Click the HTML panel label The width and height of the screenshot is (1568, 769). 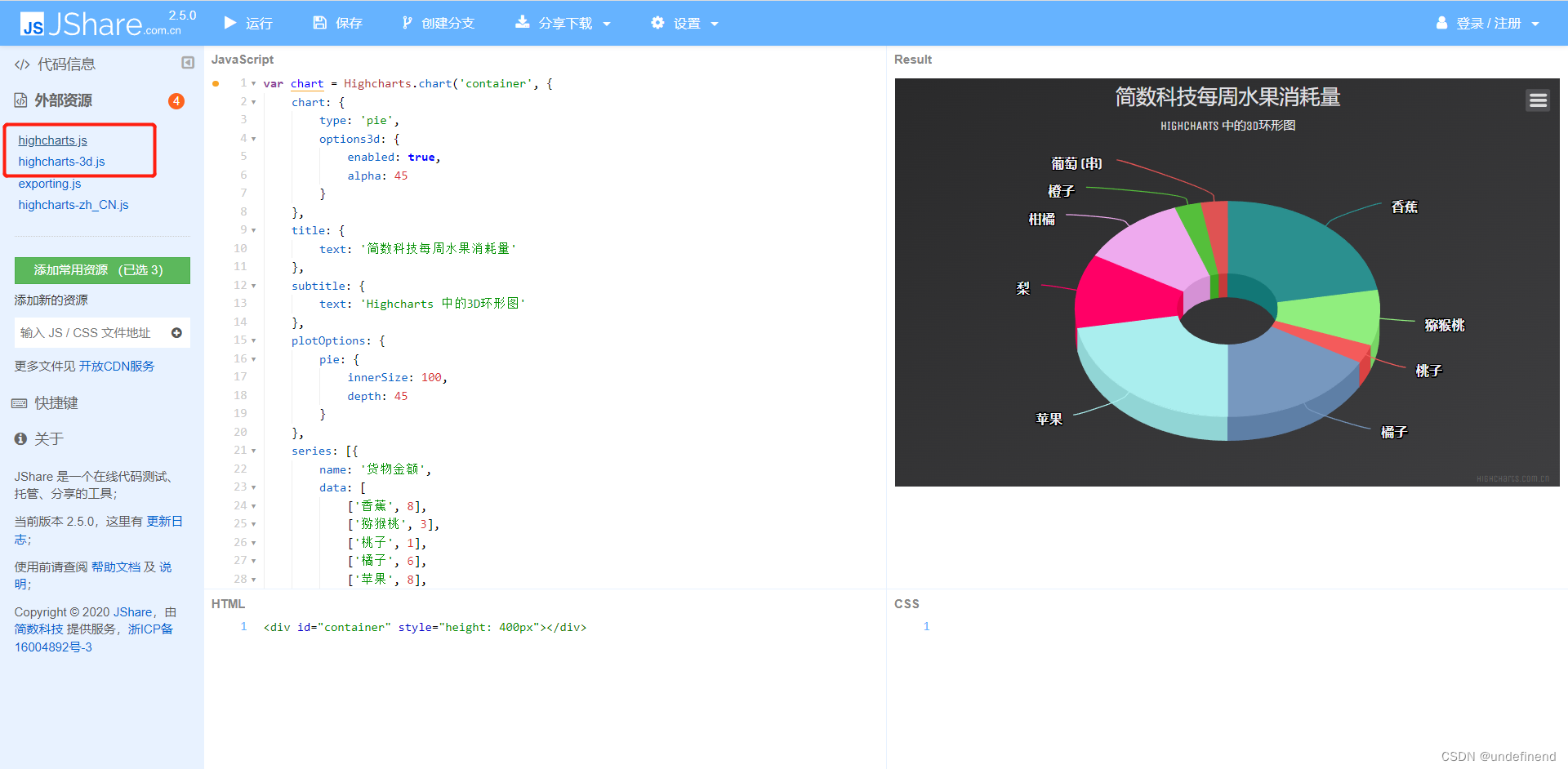228,604
